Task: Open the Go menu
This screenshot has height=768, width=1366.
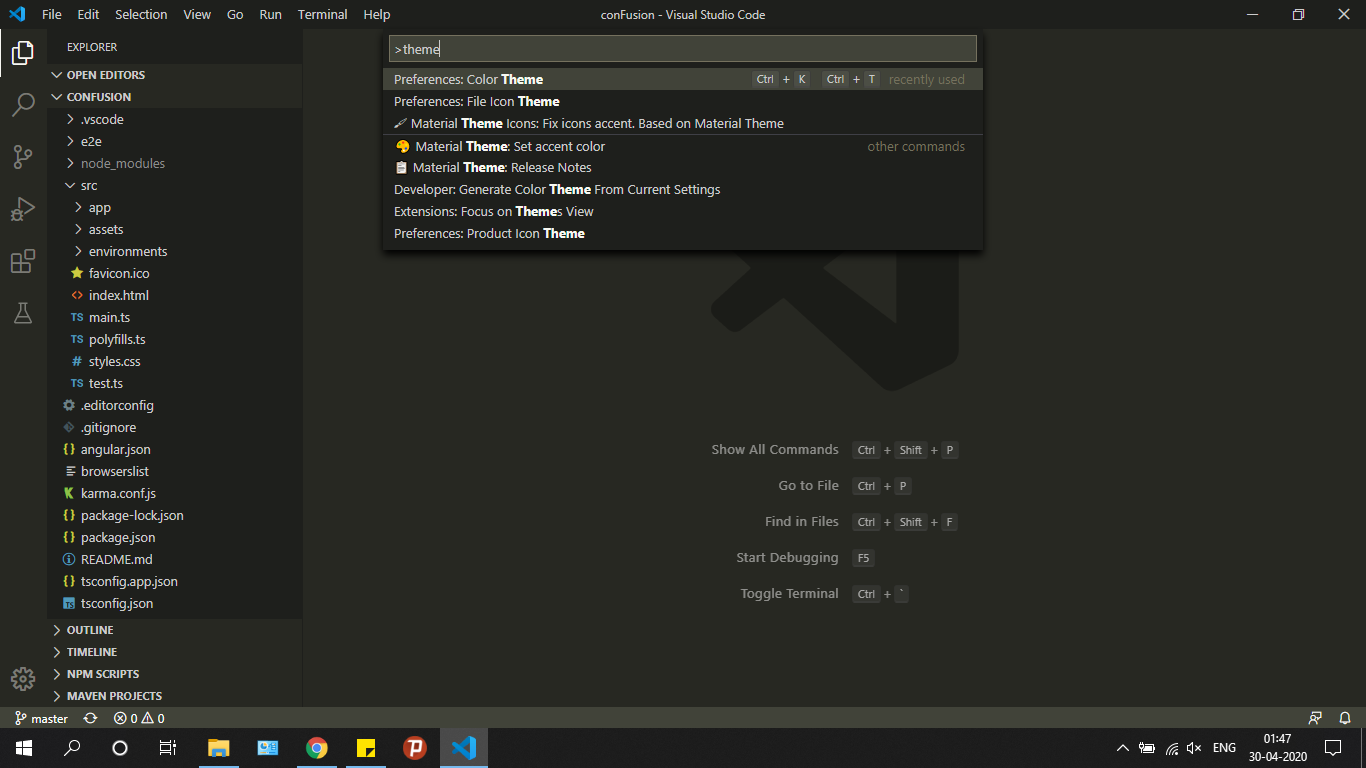Action: coord(235,14)
